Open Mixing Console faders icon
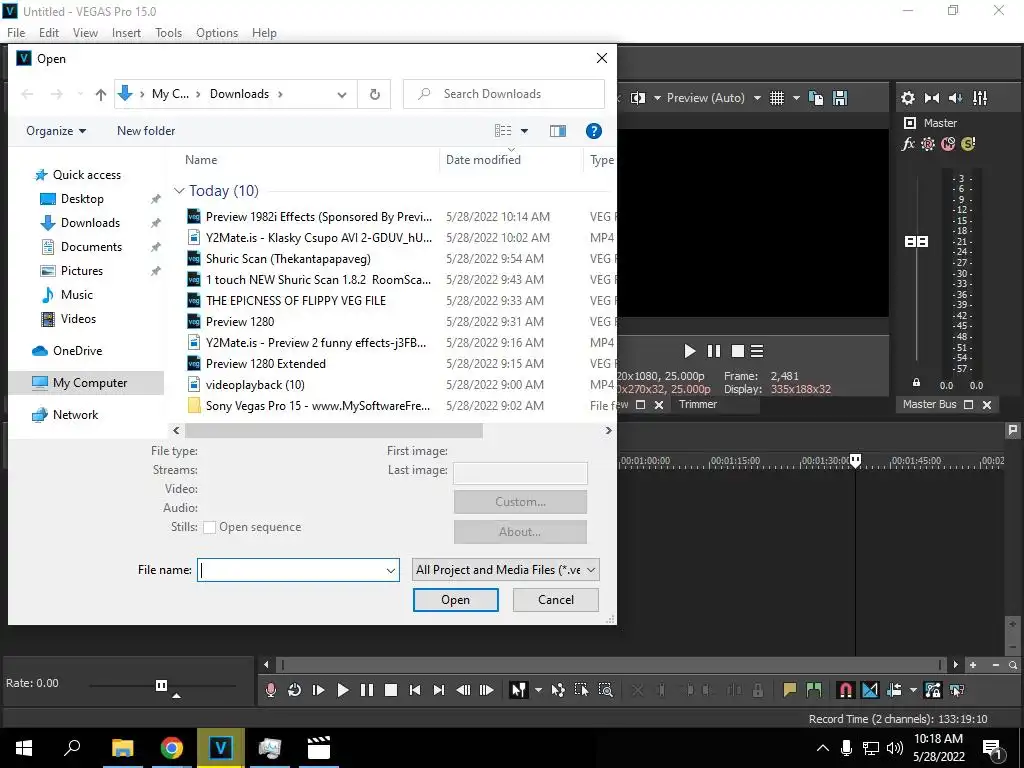The image size is (1024, 768). tap(980, 98)
